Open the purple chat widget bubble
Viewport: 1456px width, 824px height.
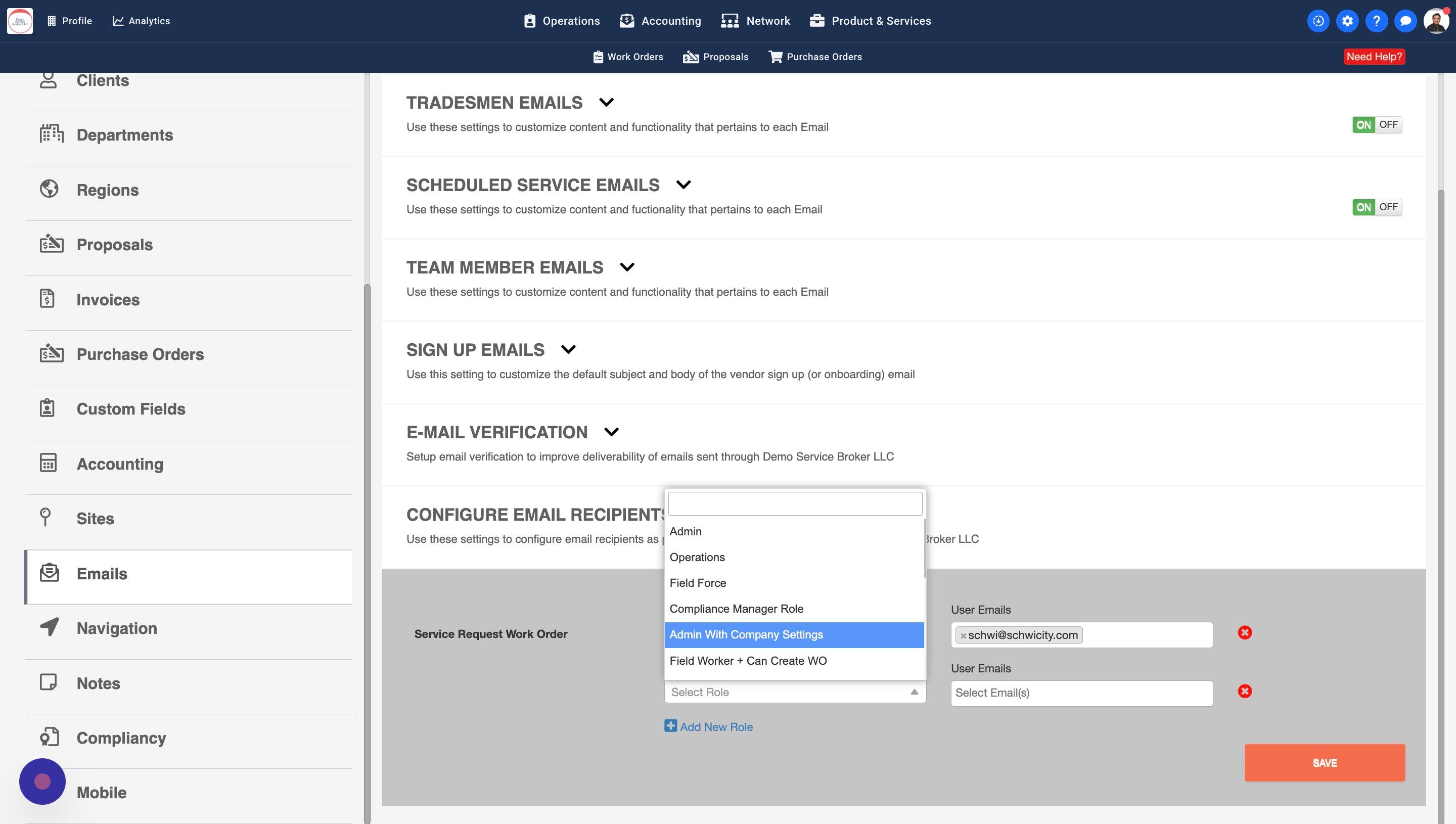[x=42, y=782]
